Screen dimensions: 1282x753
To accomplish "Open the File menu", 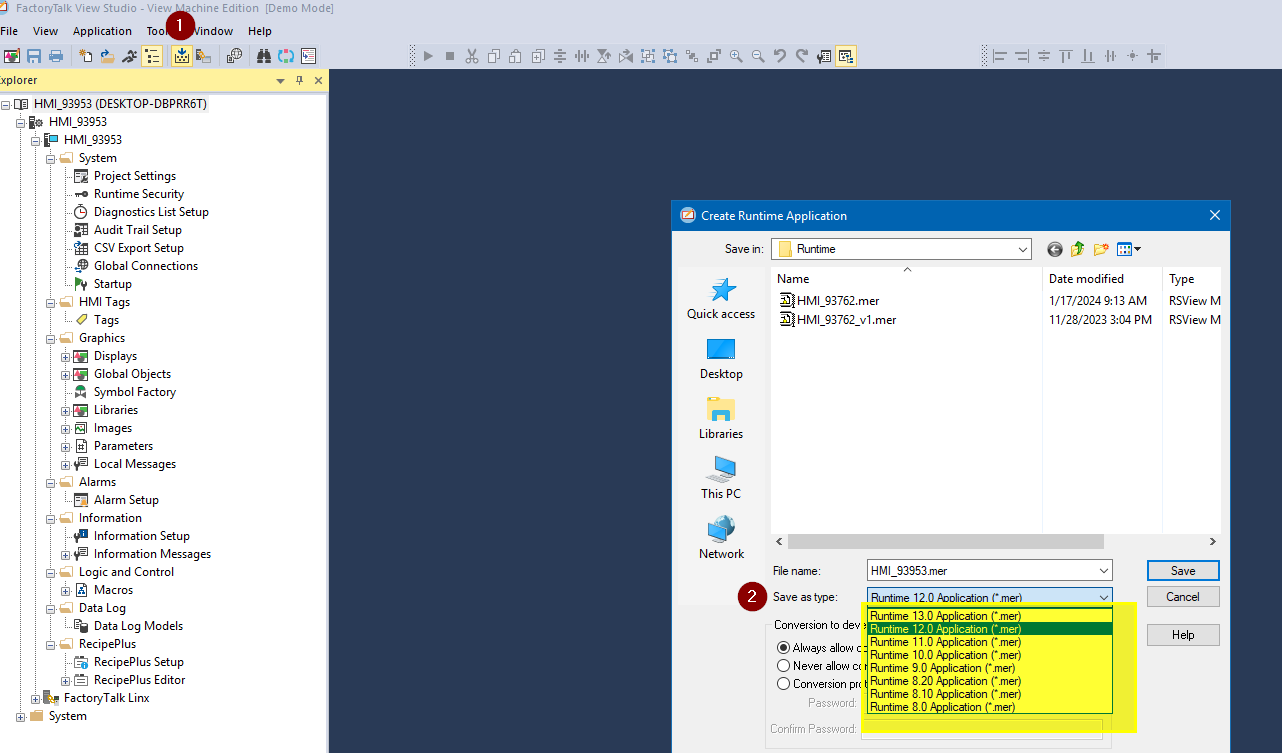I will point(9,31).
